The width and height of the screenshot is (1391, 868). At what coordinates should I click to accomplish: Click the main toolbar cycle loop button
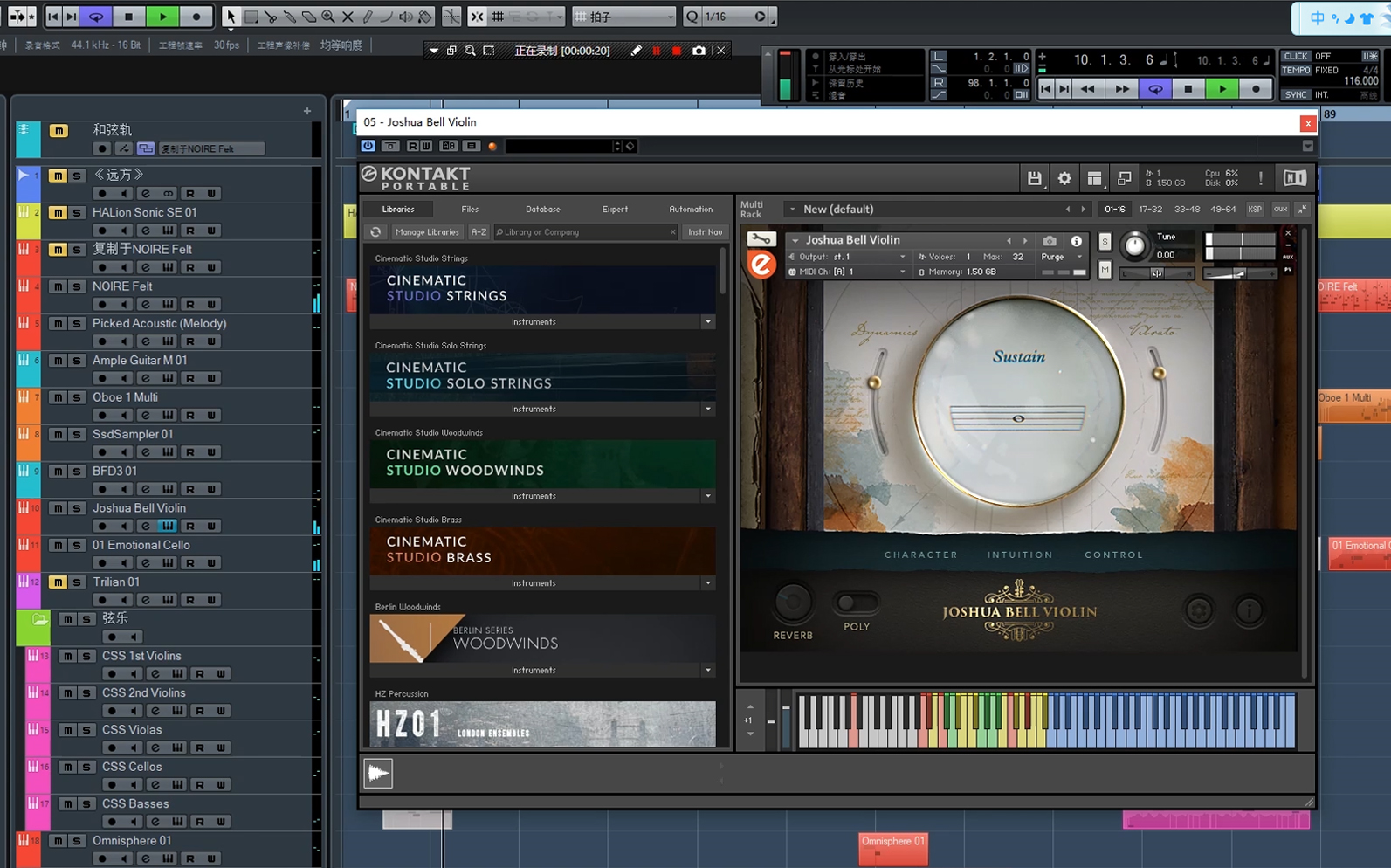tap(96, 16)
